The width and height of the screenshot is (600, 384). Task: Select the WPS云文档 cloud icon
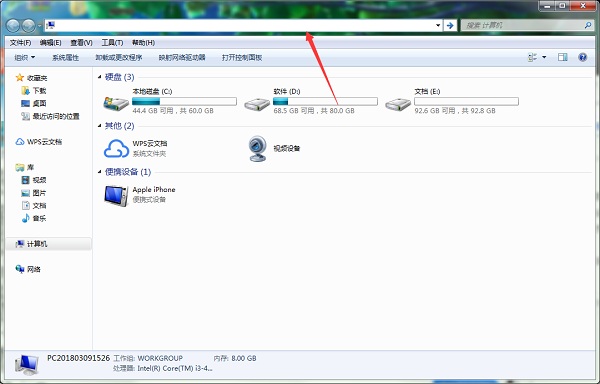tap(116, 148)
